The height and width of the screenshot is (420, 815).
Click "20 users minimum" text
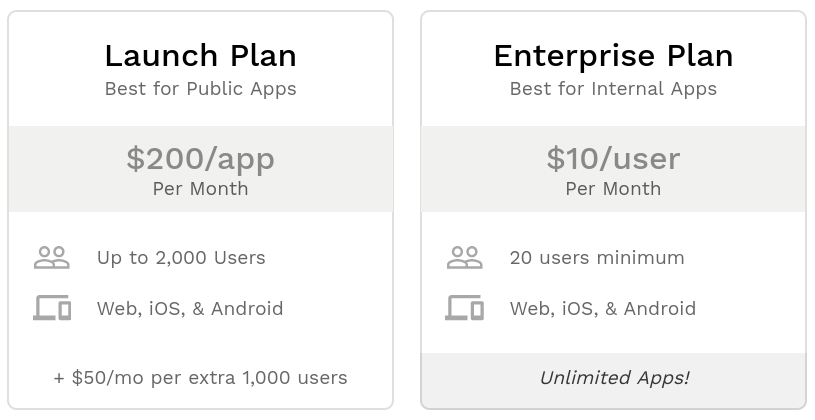click(597, 258)
